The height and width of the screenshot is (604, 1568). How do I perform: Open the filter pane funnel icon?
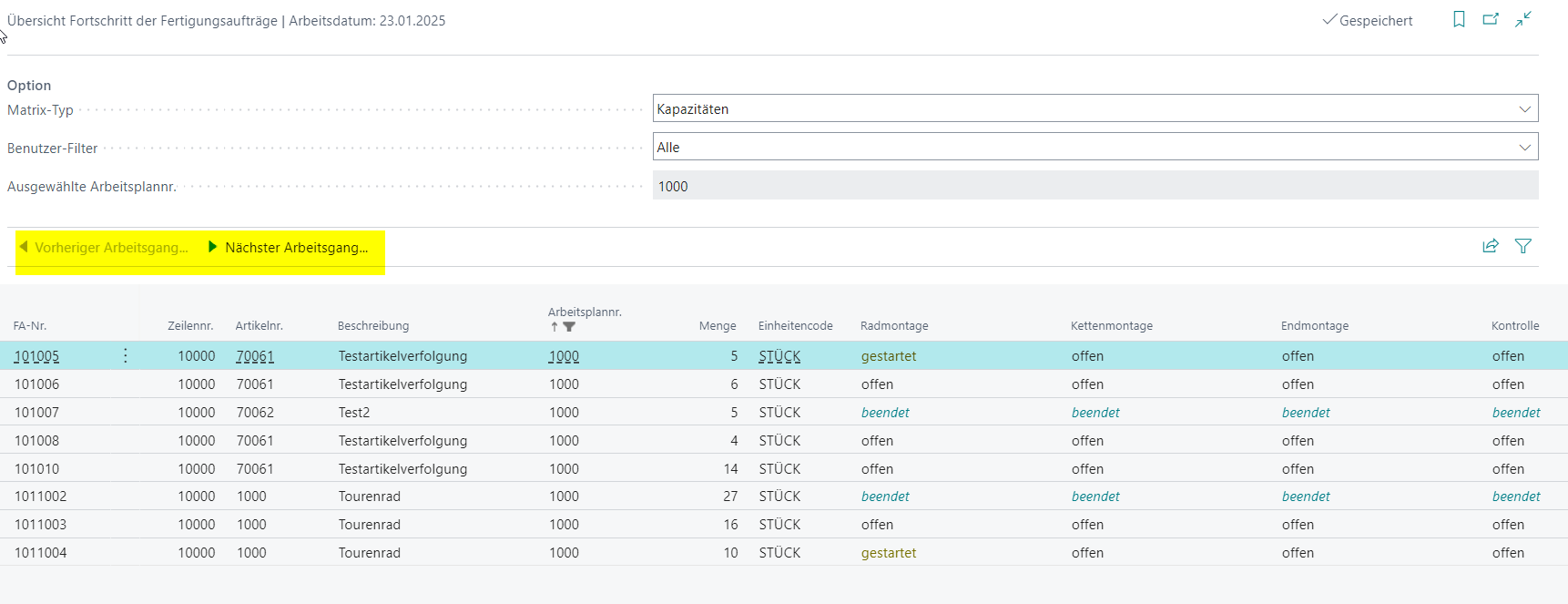[1523, 246]
